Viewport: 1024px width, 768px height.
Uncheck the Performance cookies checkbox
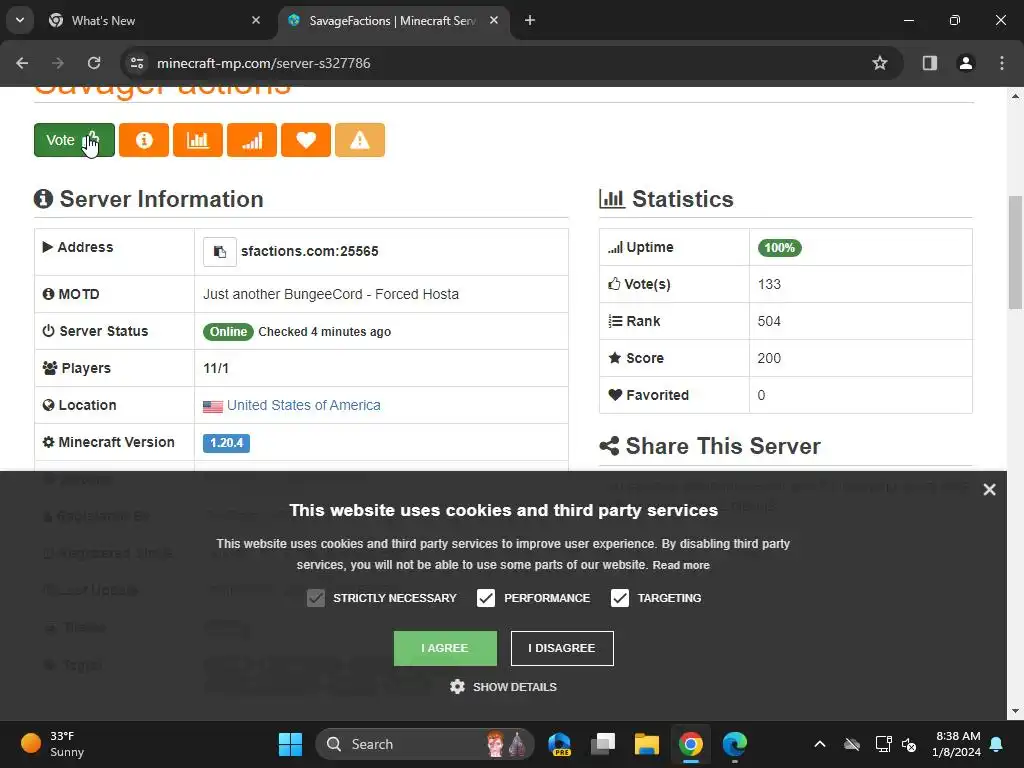(x=486, y=598)
